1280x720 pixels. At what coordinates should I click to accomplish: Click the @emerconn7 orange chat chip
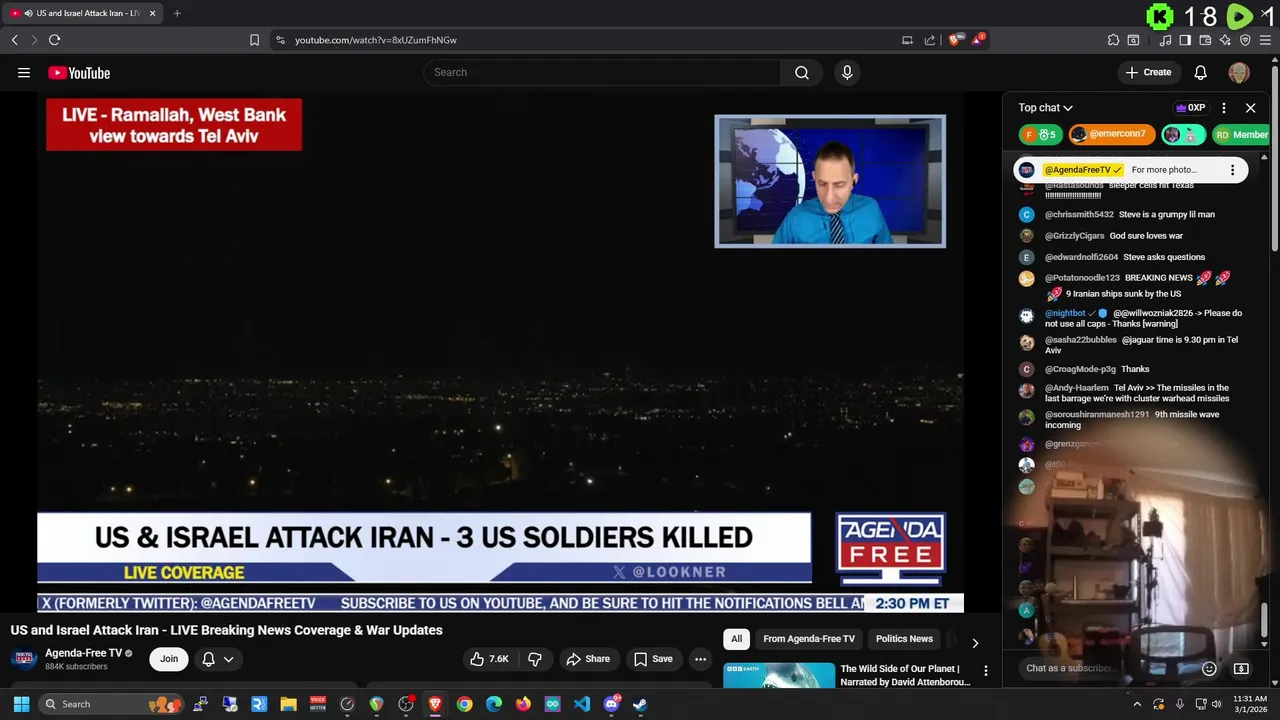click(x=1110, y=134)
